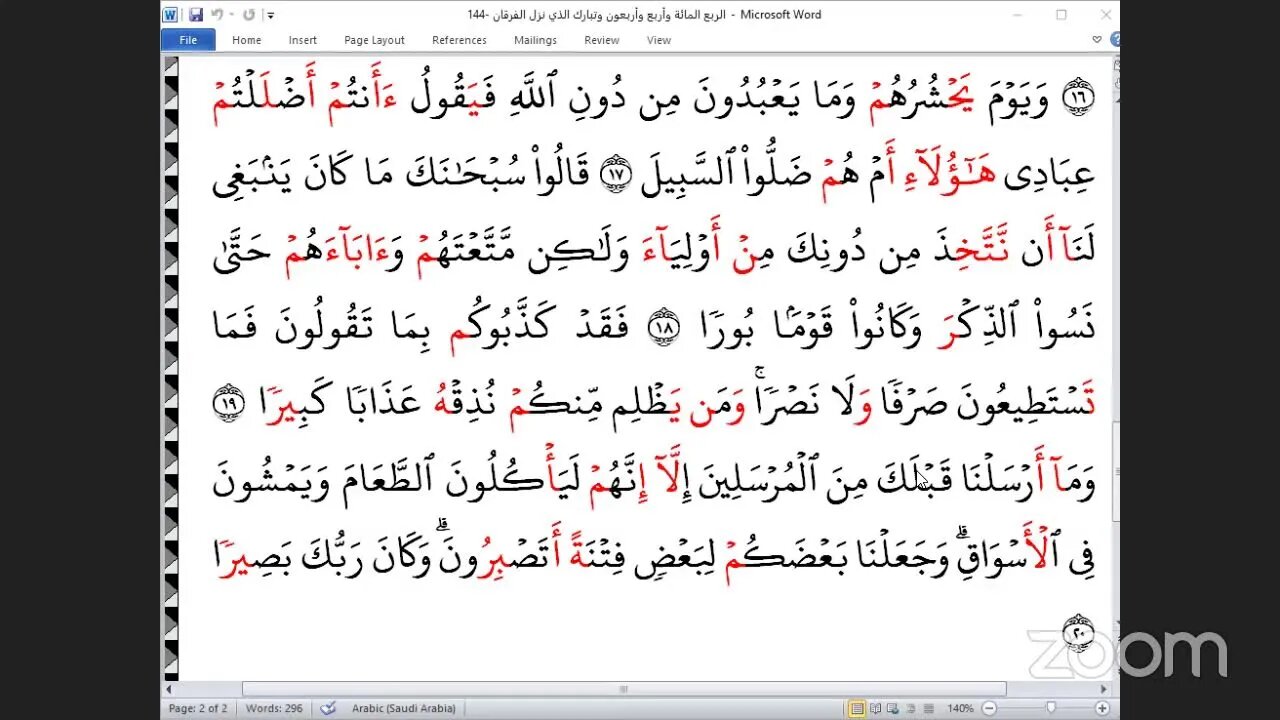1280x720 pixels.
Task: Minimize the Word window
Action: 1016,15
